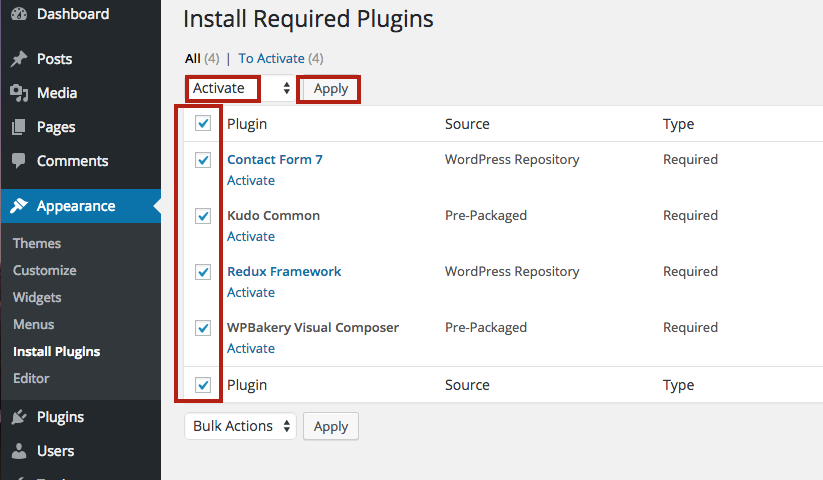823x480 pixels.
Task: Activate the WPBakery Visual Composer plugin
Action: (x=251, y=349)
